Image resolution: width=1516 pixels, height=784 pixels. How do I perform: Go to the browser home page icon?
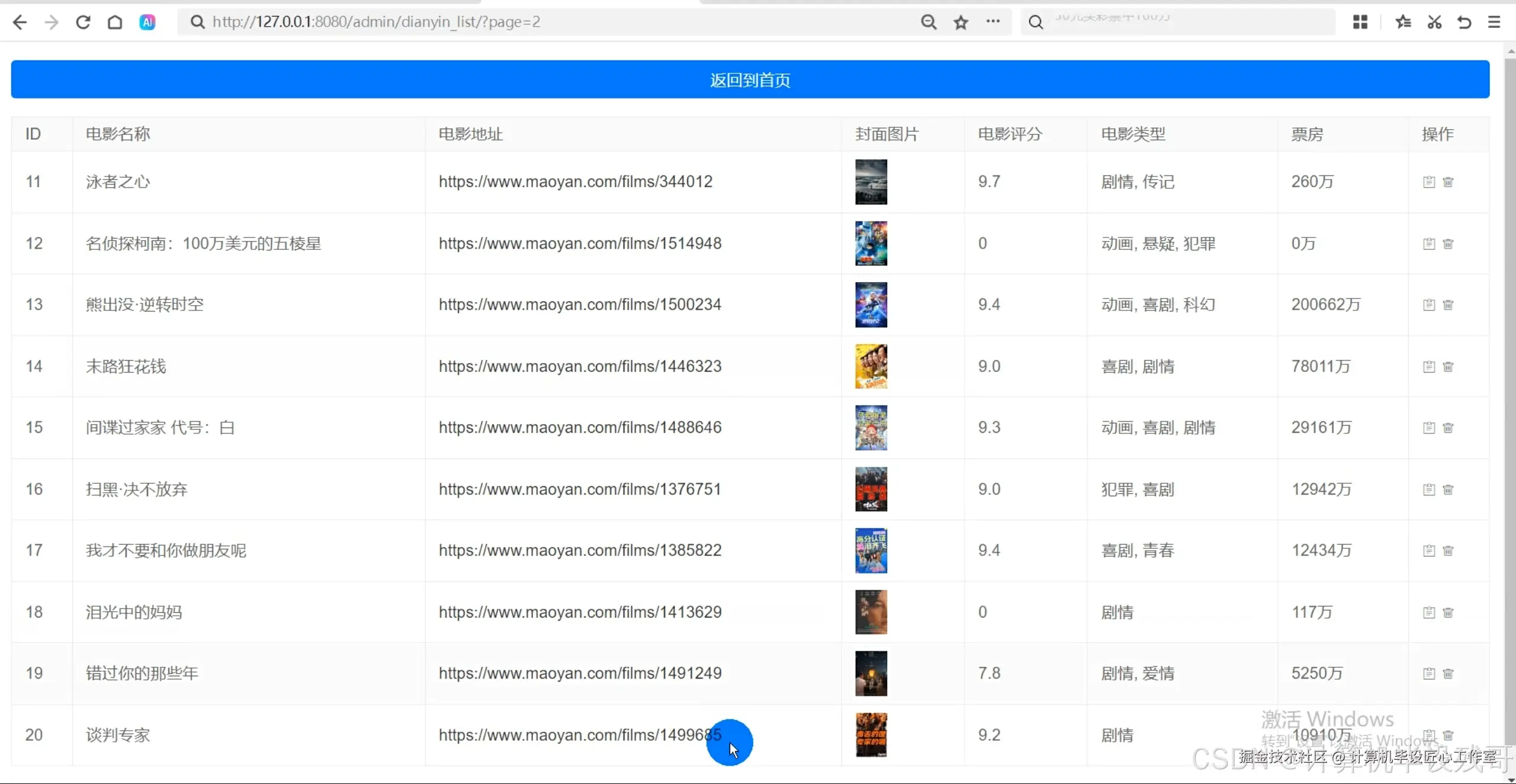click(x=115, y=22)
